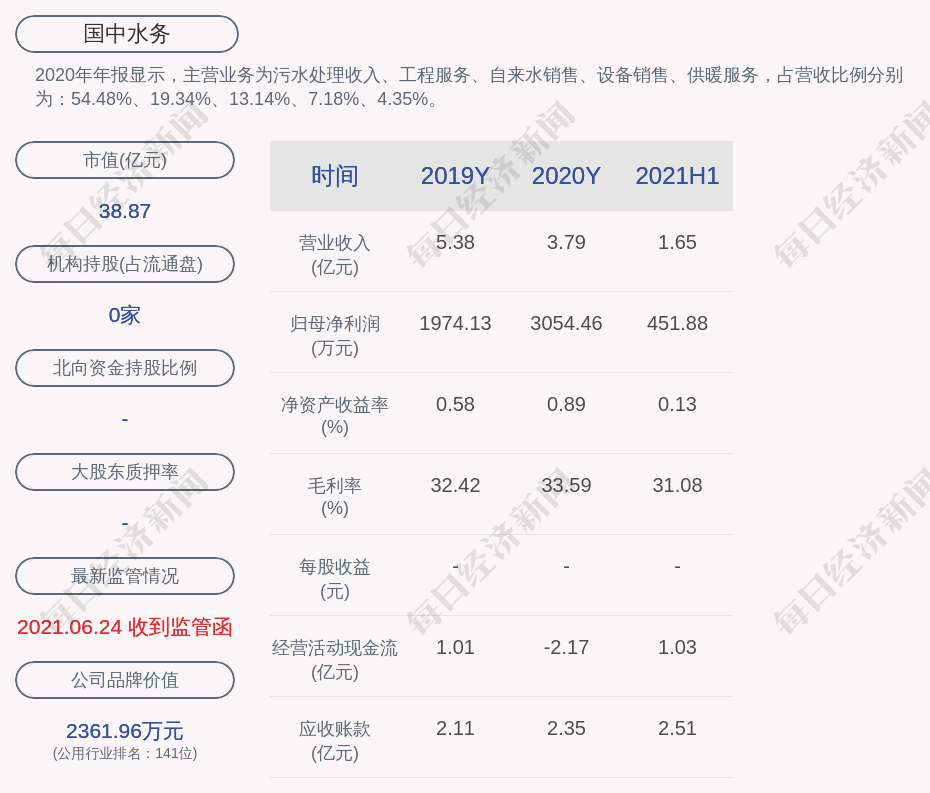
Task: Click ROE value 0.58
Action: coord(455,405)
